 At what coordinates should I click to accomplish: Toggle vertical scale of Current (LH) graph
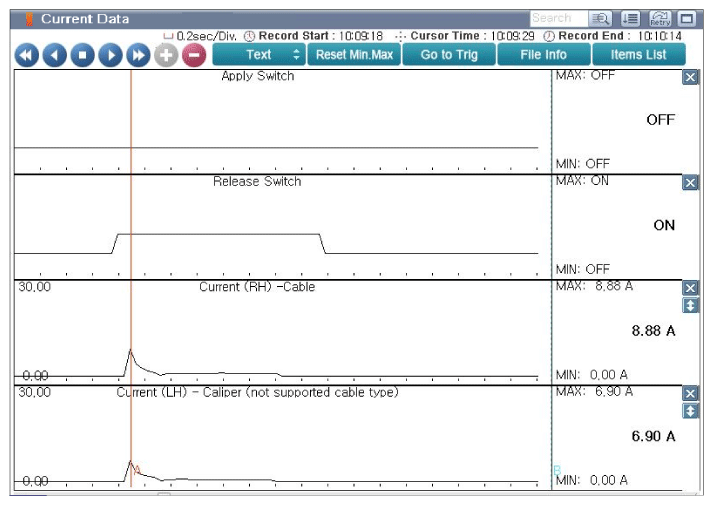pos(690,411)
